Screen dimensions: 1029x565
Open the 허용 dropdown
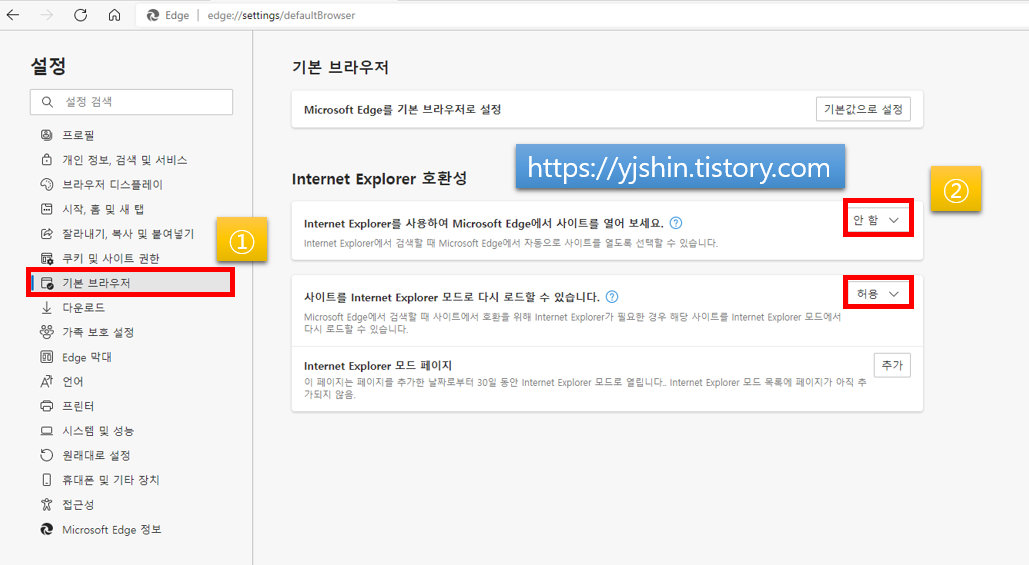877,294
